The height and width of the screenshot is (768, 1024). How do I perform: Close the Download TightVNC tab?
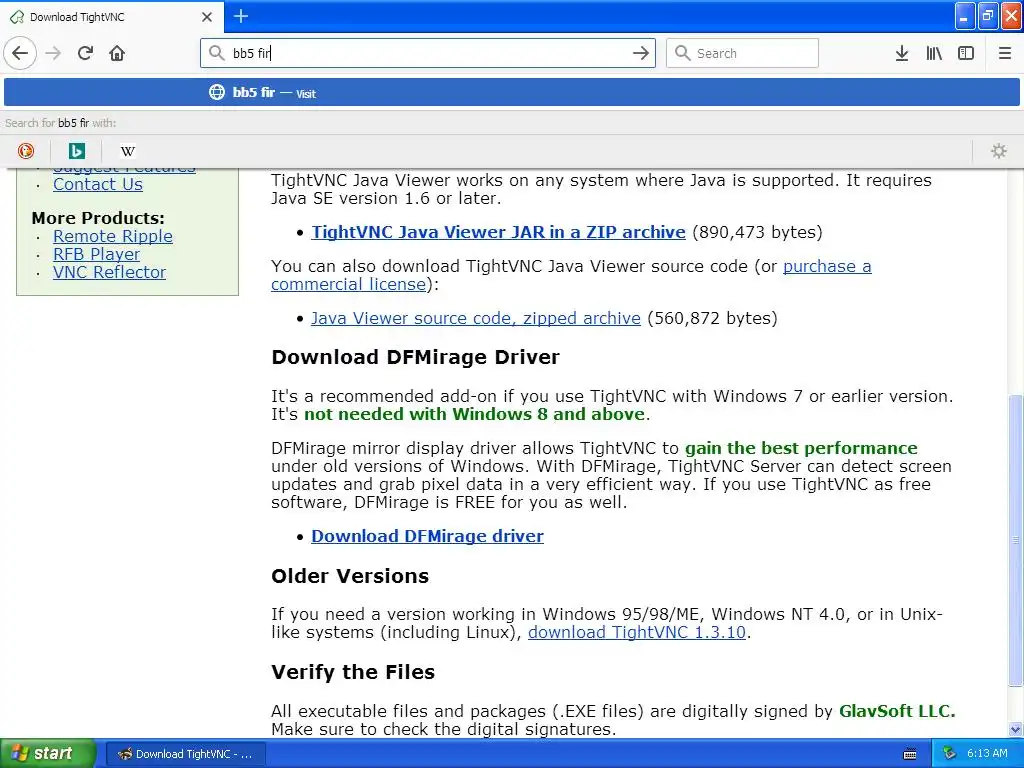point(207,17)
